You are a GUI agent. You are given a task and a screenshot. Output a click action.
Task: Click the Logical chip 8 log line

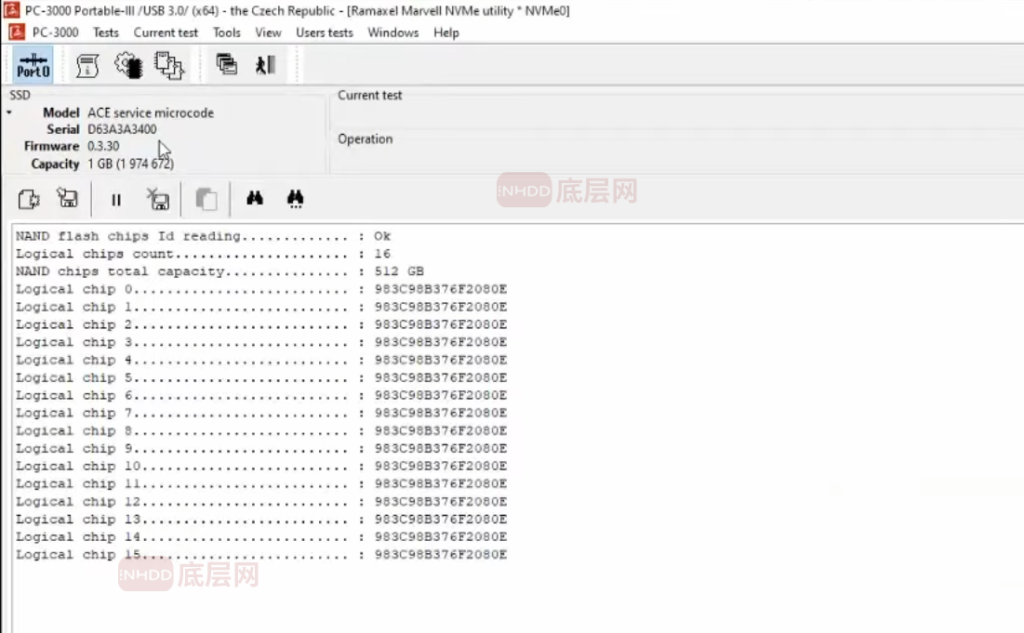click(261, 430)
